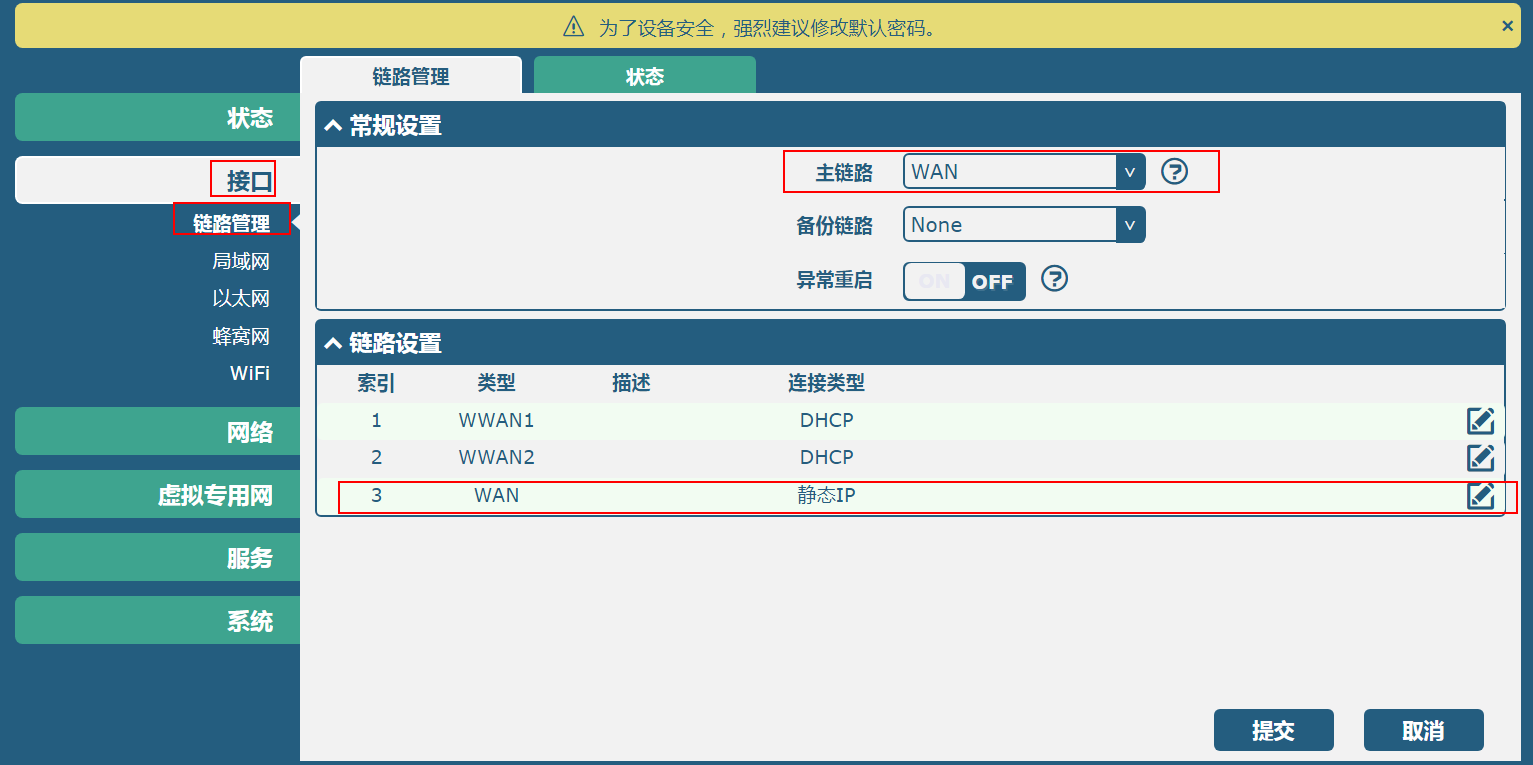This screenshot has height=765, width=1533.
Task: Collapse the 链路设置 section
Action: [333, 344]
